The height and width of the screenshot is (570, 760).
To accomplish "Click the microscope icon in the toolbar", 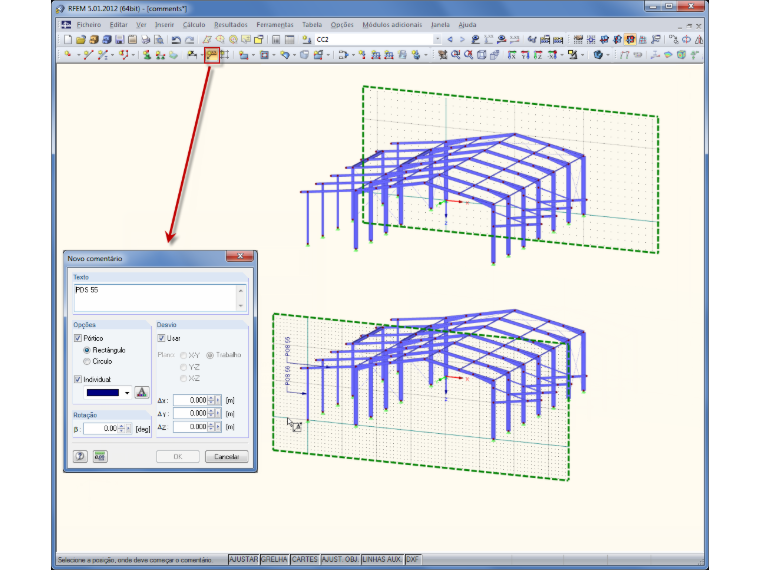I will (x=572, y=55).
